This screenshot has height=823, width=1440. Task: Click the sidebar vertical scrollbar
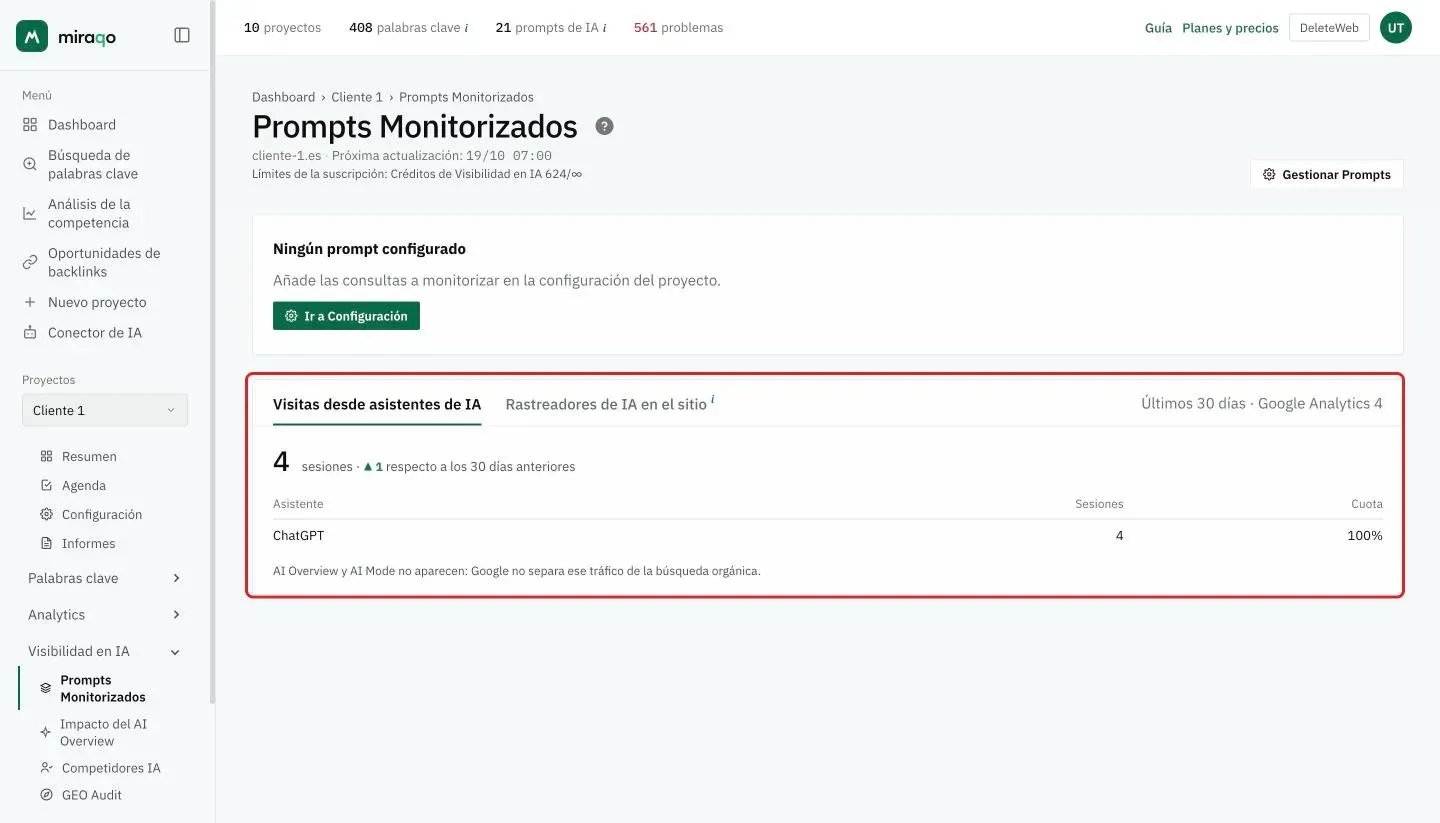click(x=212, y=350)
